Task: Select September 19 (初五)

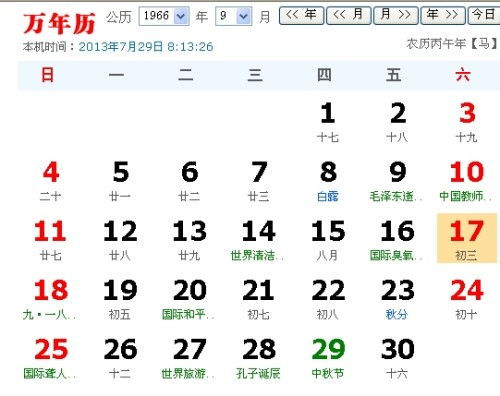Action: click(x=120, y=299)
